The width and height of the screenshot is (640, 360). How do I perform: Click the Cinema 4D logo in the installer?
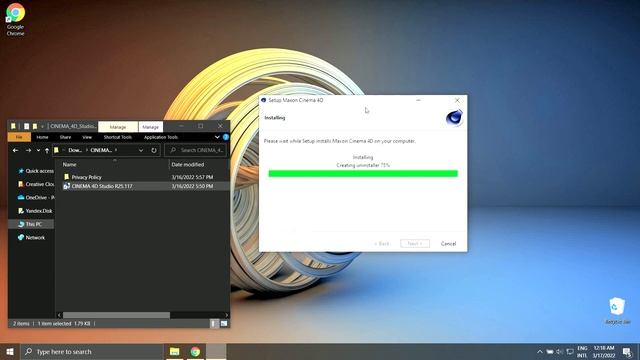[454, 118]
